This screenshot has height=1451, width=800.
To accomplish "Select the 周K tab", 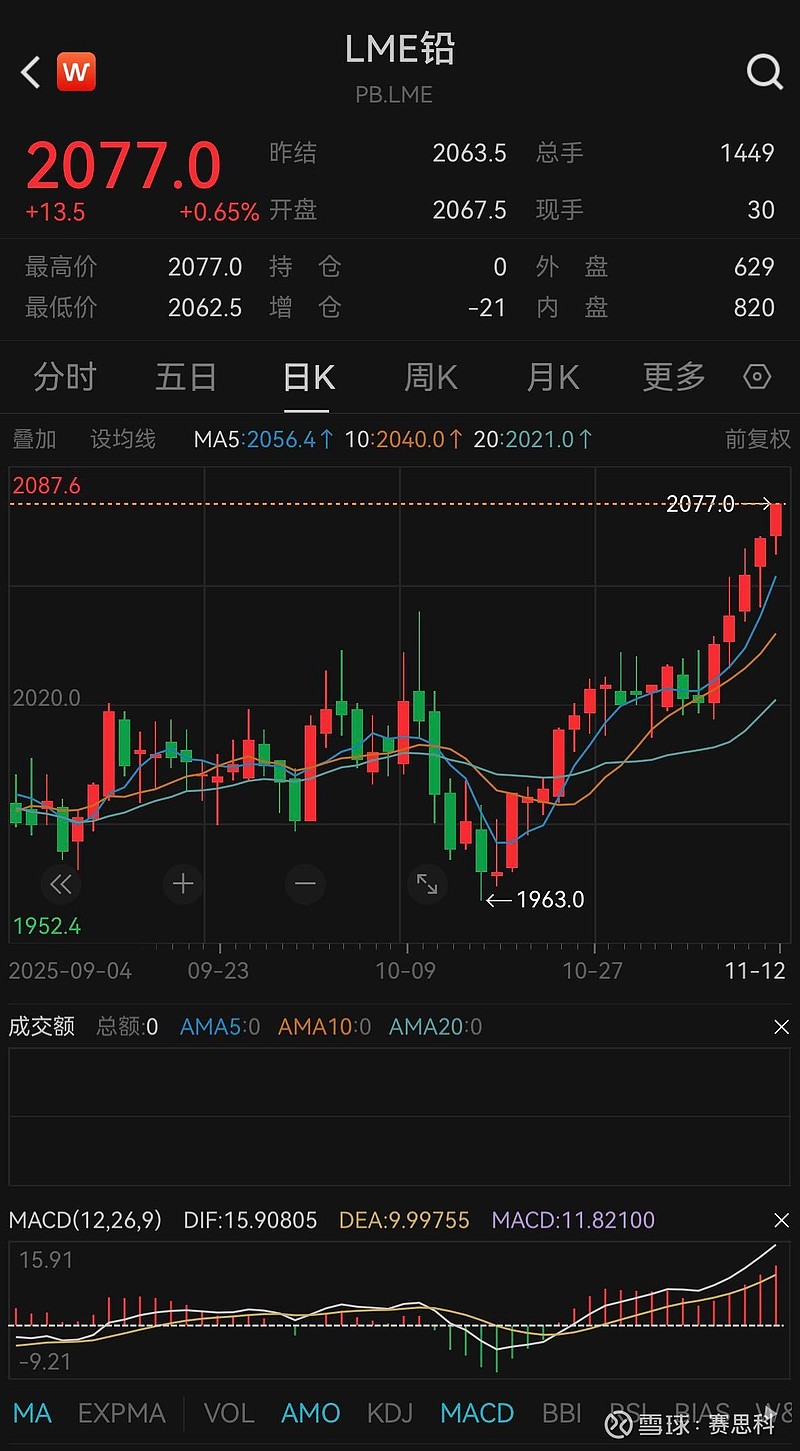I will point(430,377).
